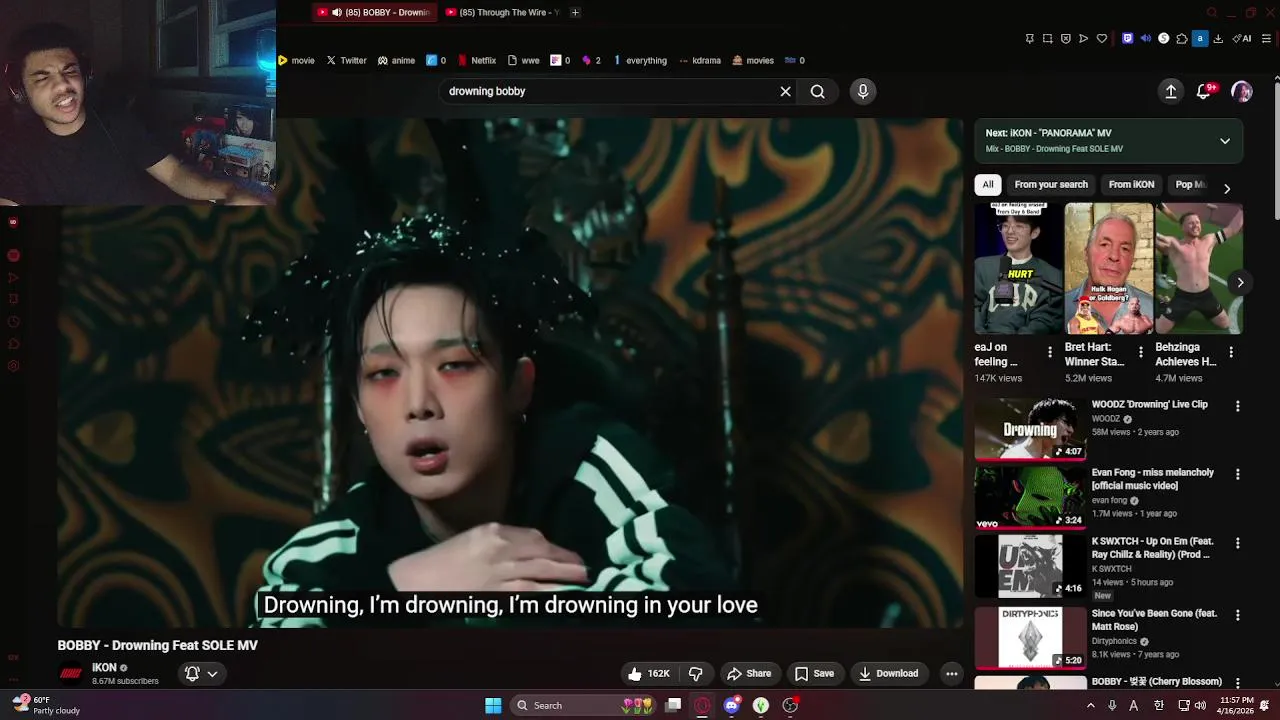The image size is (1280, 720).
Task: Open Evan Fong miss melancholy video
Action: click(x=1030, y=498)
